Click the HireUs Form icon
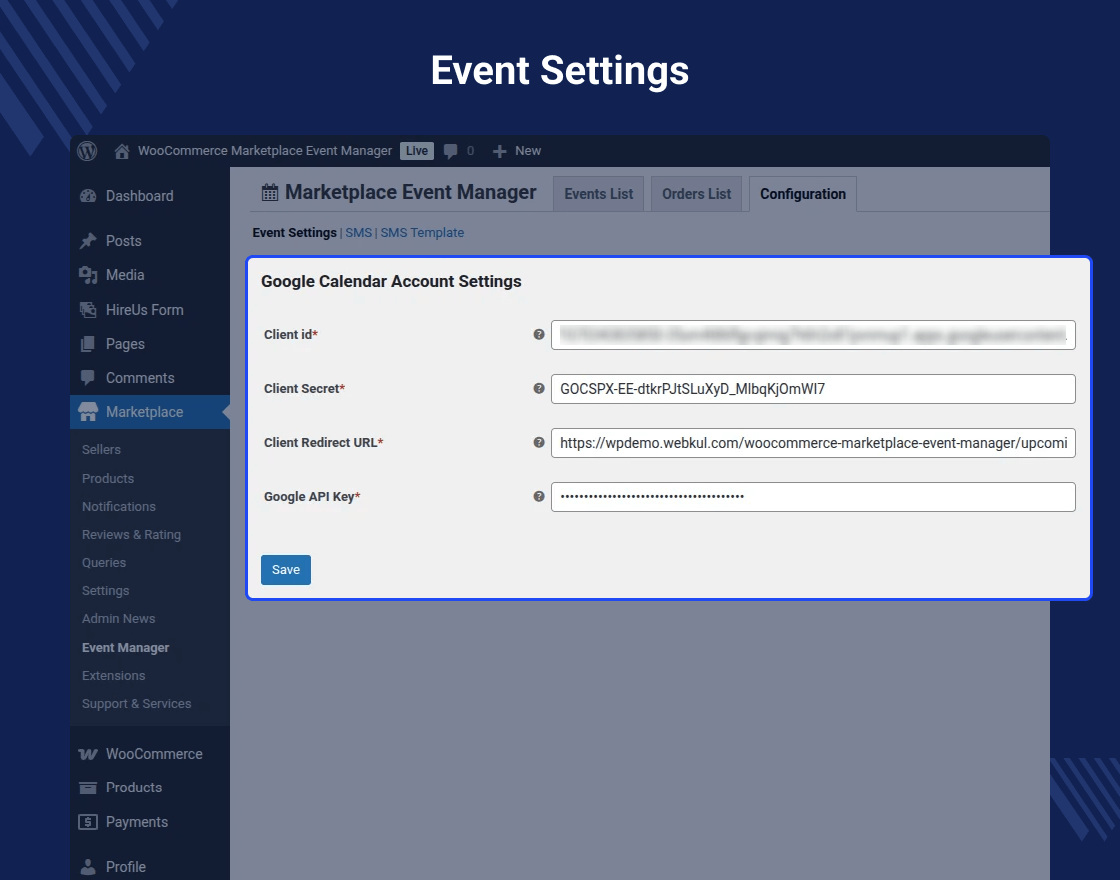 click(88, 310)
